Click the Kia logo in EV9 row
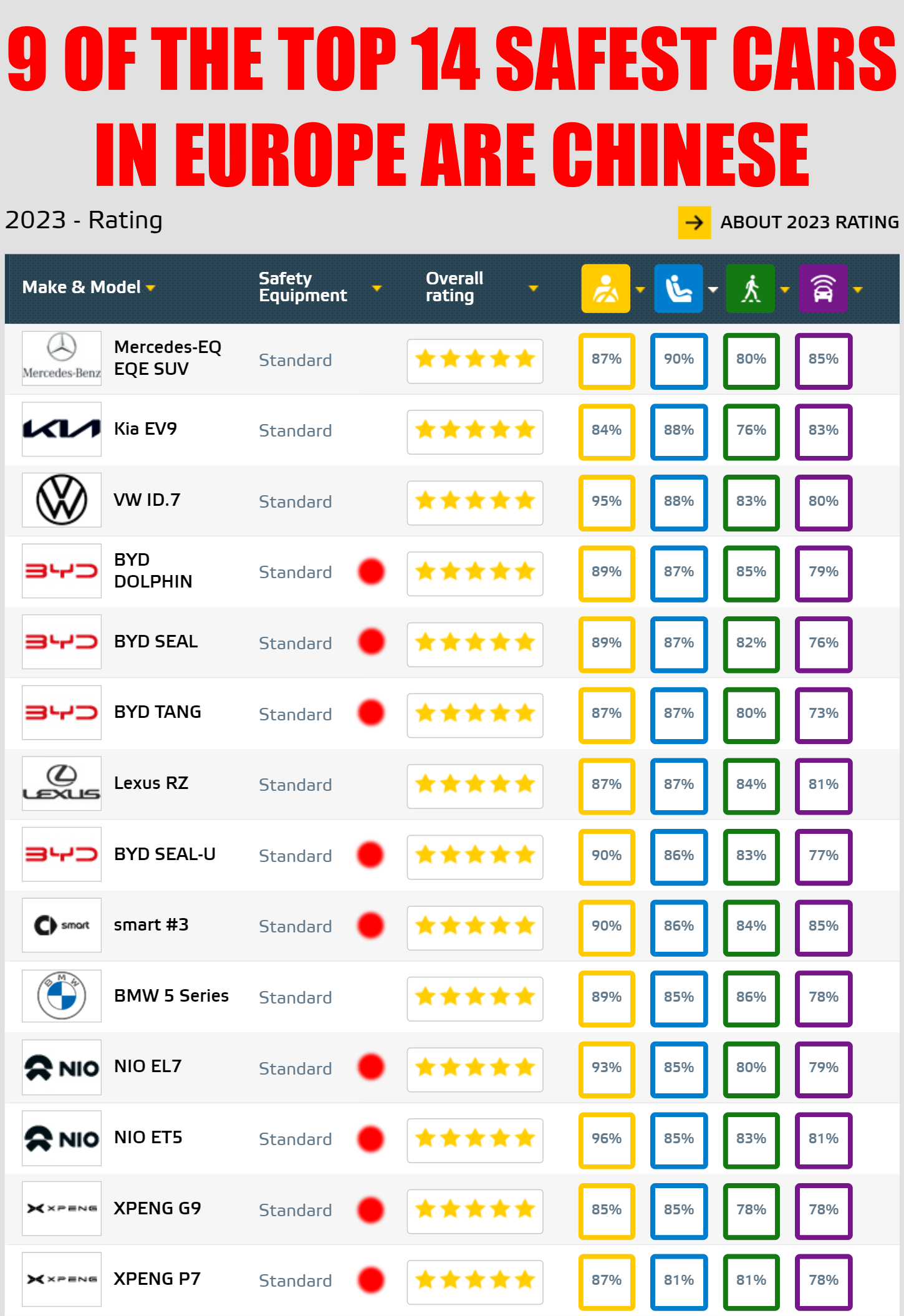The width and height of the screenshot is (904, 1316). 62,429
